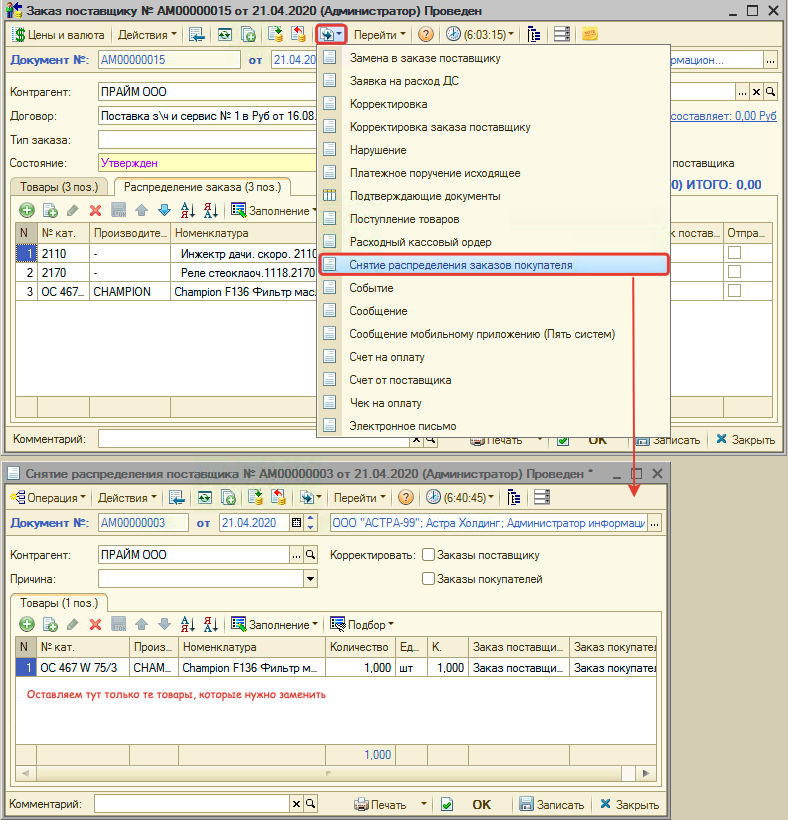
Task: Move row down arrow in top window
Action: click(x=164, y=211)
